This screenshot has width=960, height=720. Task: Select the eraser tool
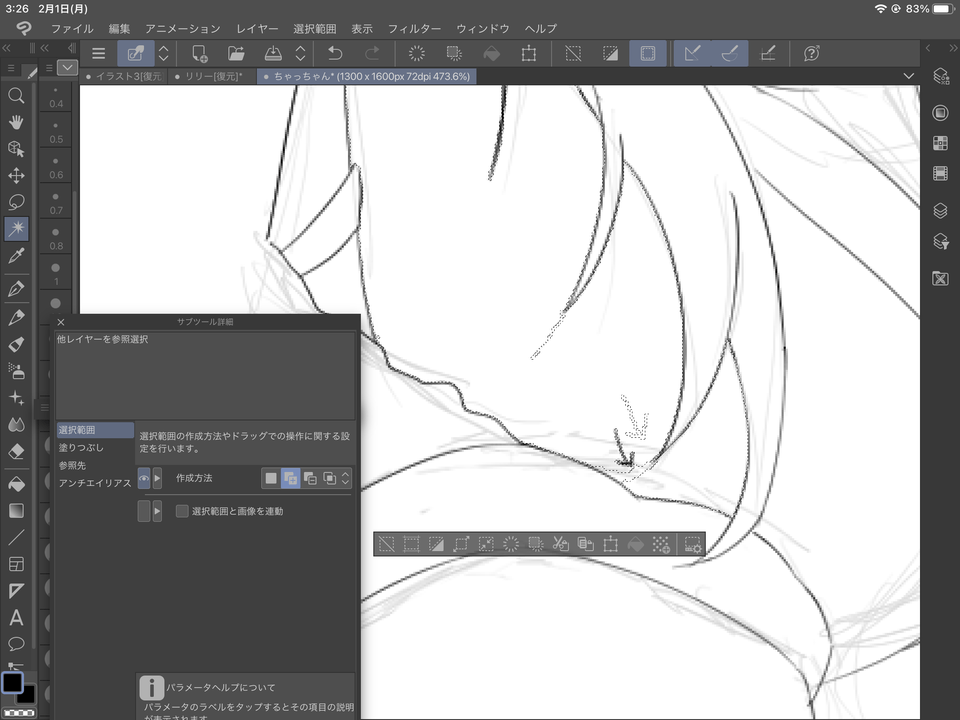coord(17,452)
